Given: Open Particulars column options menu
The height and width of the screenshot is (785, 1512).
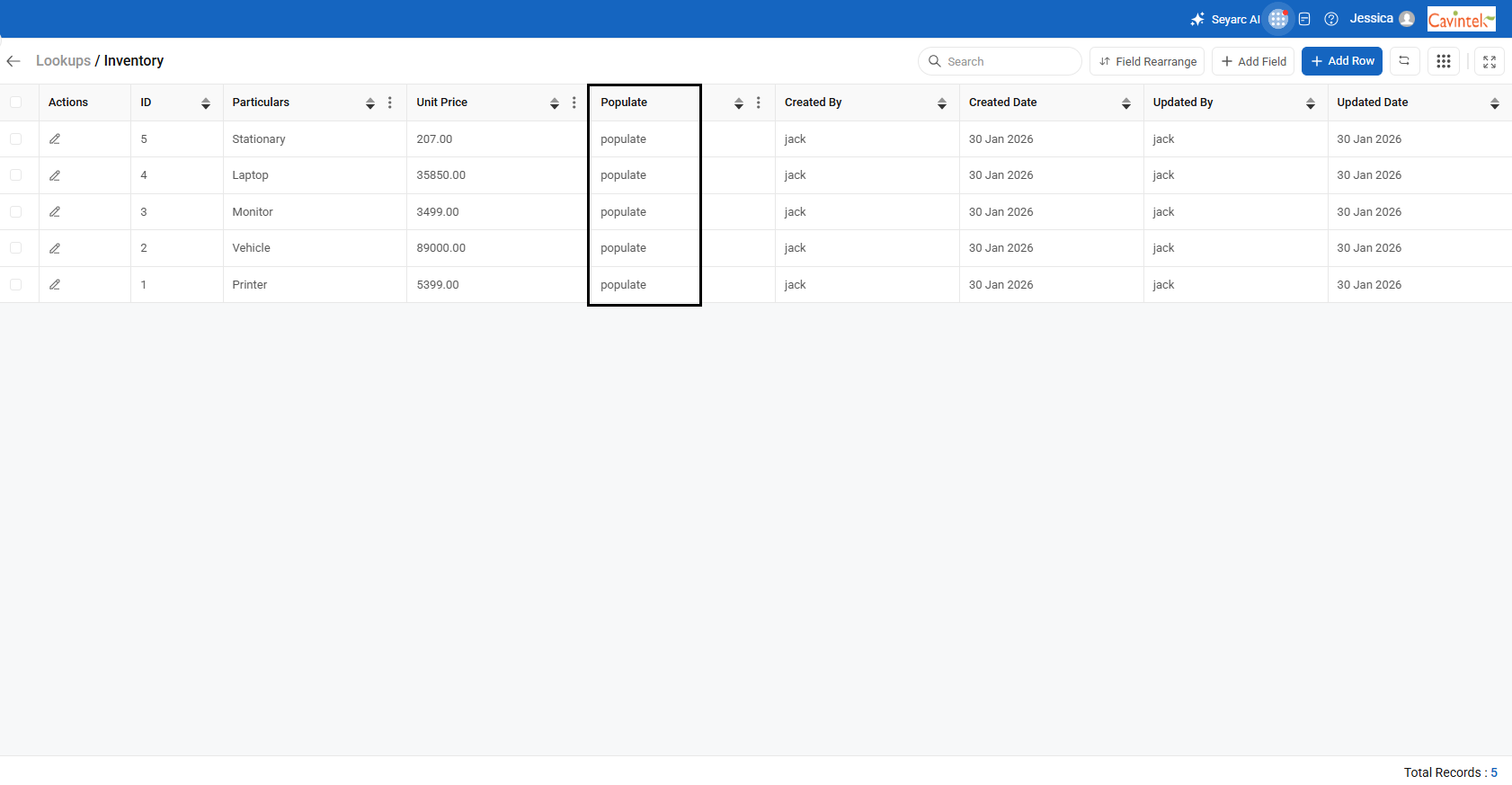Looking at the screenshot, I should [x=390, y=103].
